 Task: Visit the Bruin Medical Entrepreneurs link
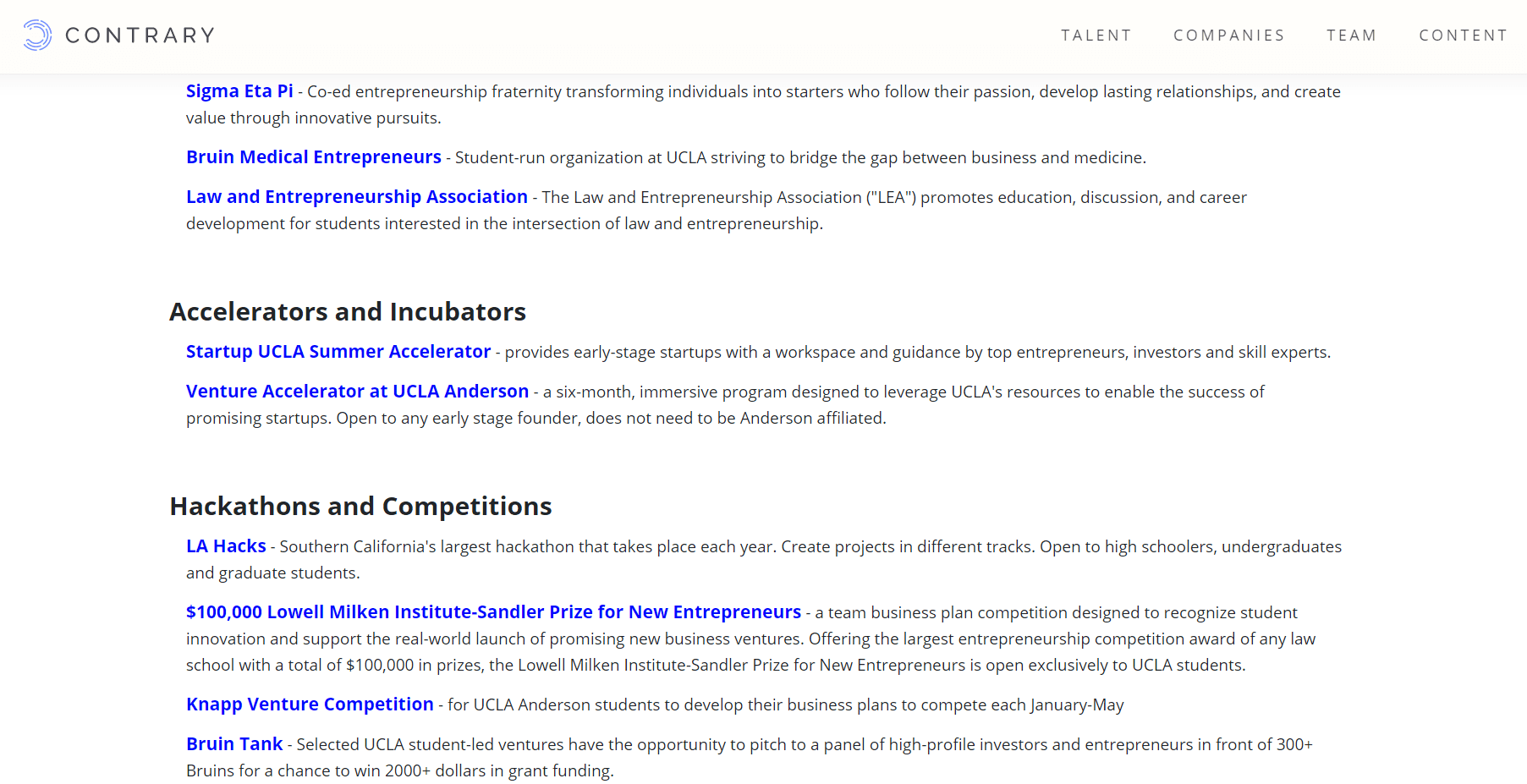click(313, 157)
